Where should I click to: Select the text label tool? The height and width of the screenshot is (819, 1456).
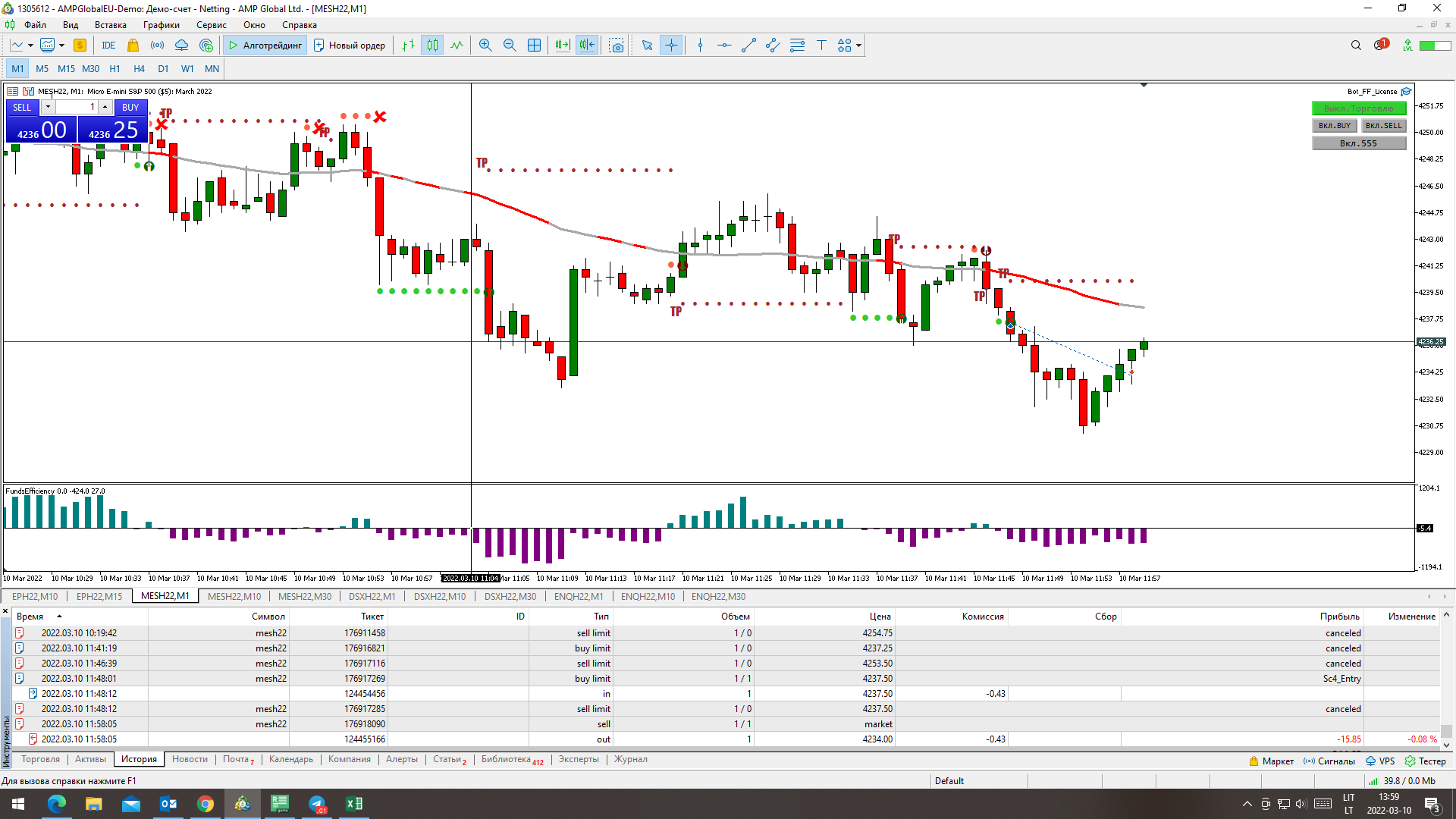tap(821, 45)
